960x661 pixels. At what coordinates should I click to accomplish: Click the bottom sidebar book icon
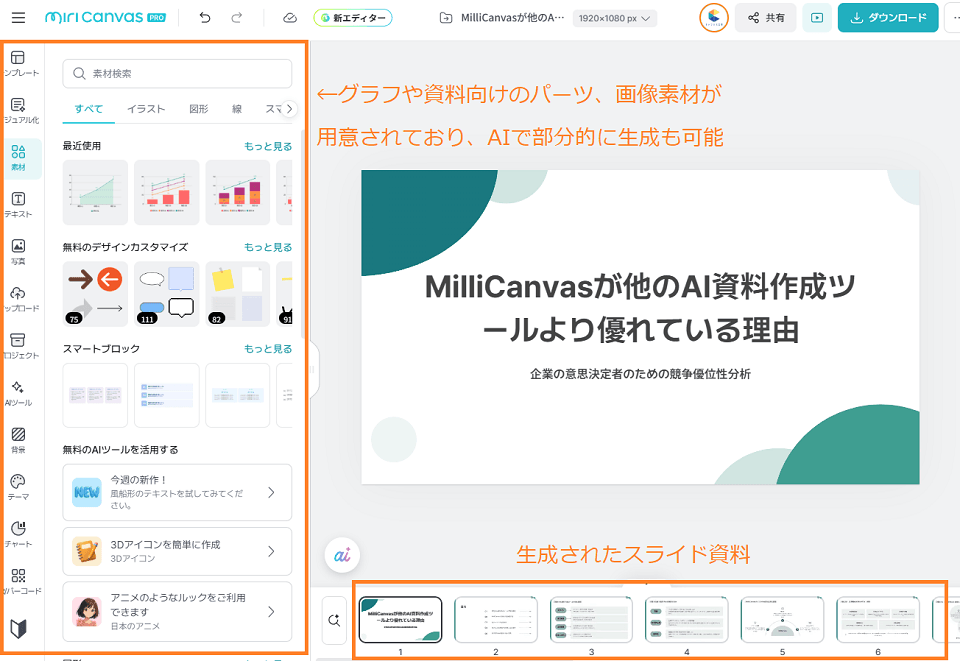point(18,628)
